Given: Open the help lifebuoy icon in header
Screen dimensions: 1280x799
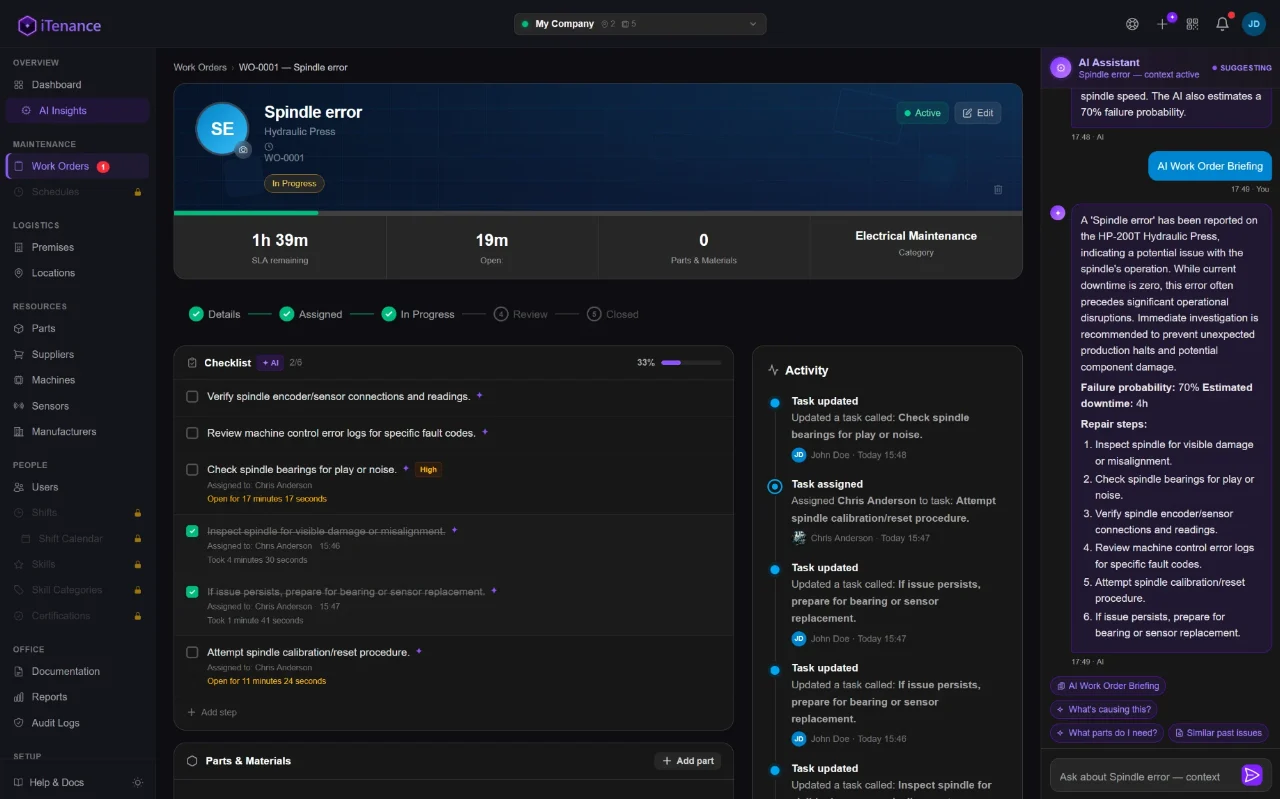Looking at the screenshot, I should [1132, 24].
